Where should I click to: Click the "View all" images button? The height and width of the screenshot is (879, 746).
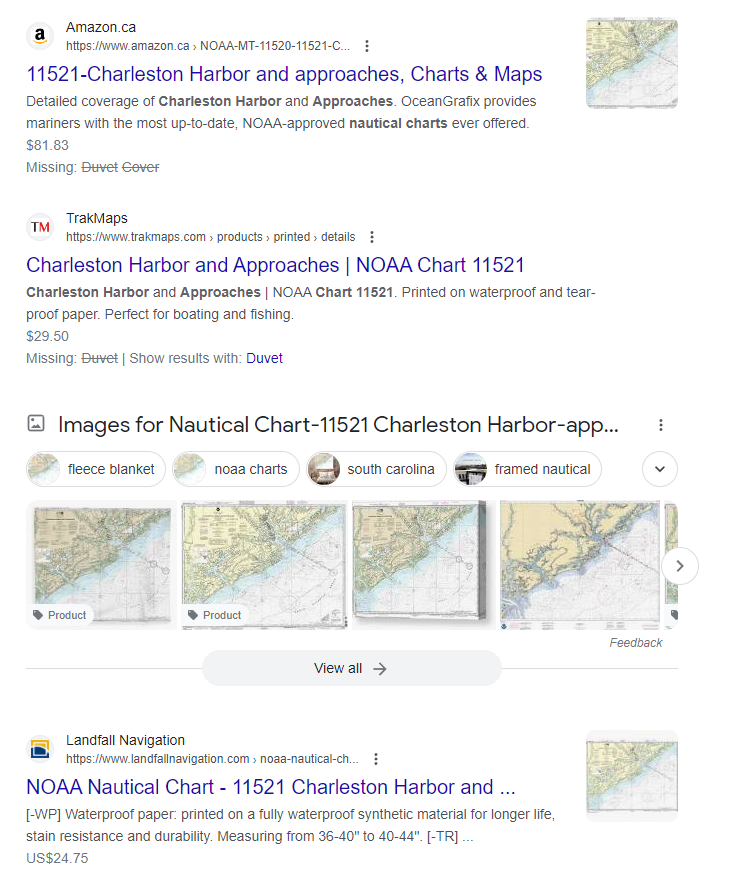click(351, 668)
